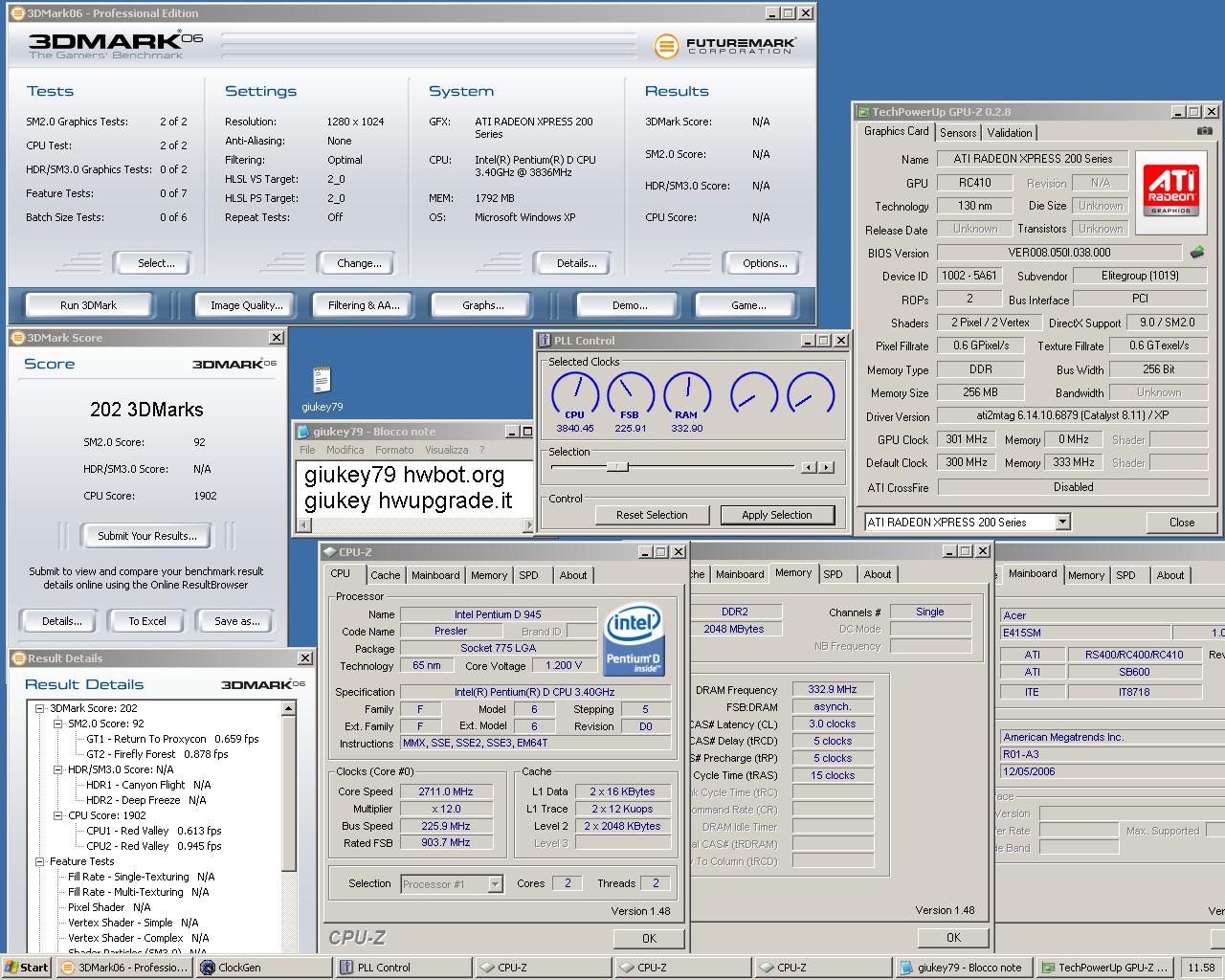1225x980 pixels.
Task: Open the giukey79 text file desktop icon
Action: pos(322,388)
